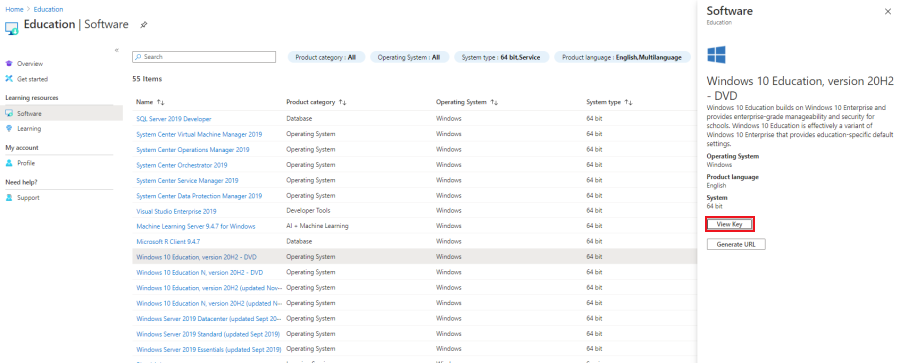Click the Profile person icon
The image size is (900, 363).
pos(9,163)
